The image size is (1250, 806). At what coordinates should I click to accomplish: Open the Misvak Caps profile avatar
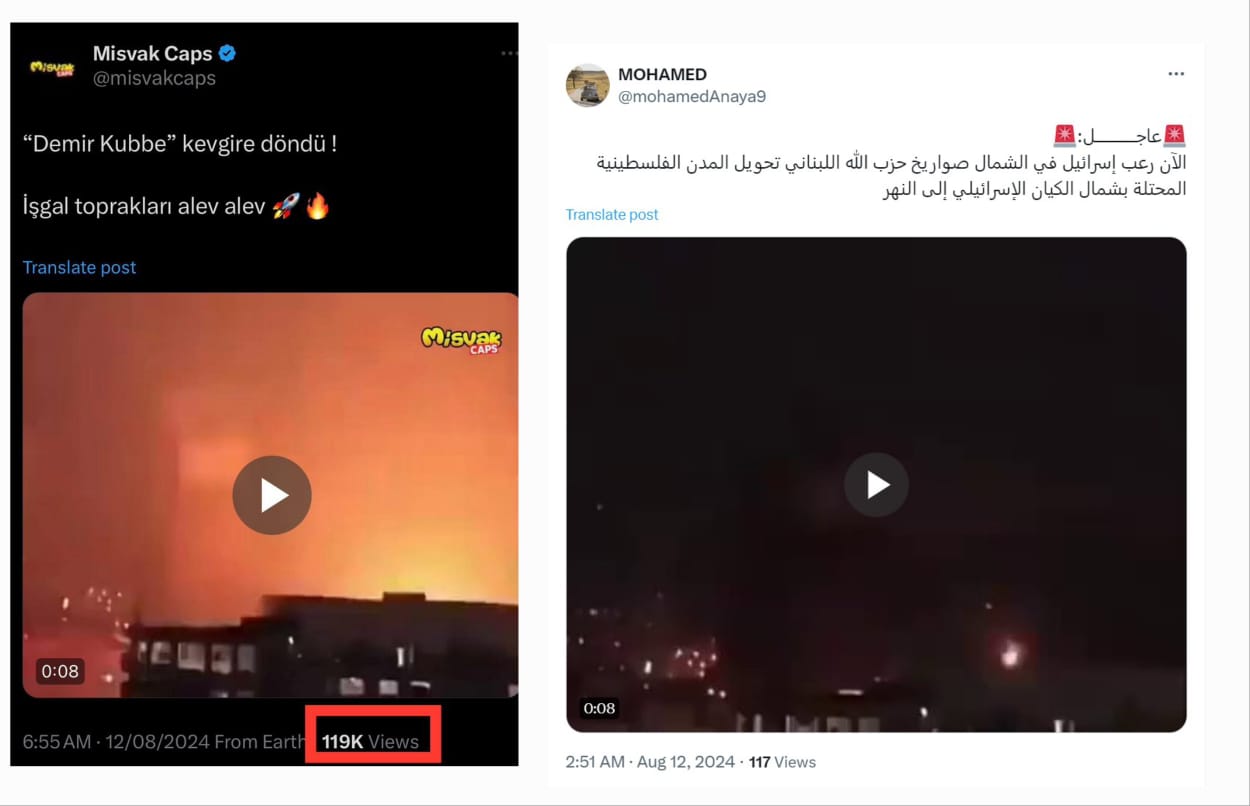(x=52, y=67)
